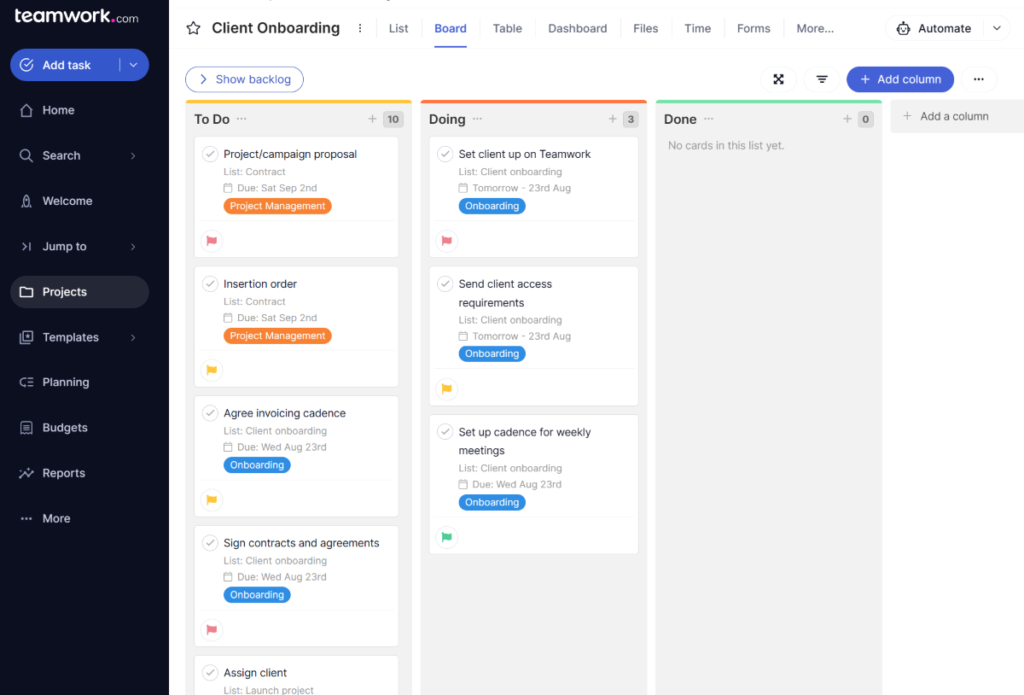Click the card count badge on Doing column
The height and width of the screenshot is (695, 1024).
tap(632, 118)
